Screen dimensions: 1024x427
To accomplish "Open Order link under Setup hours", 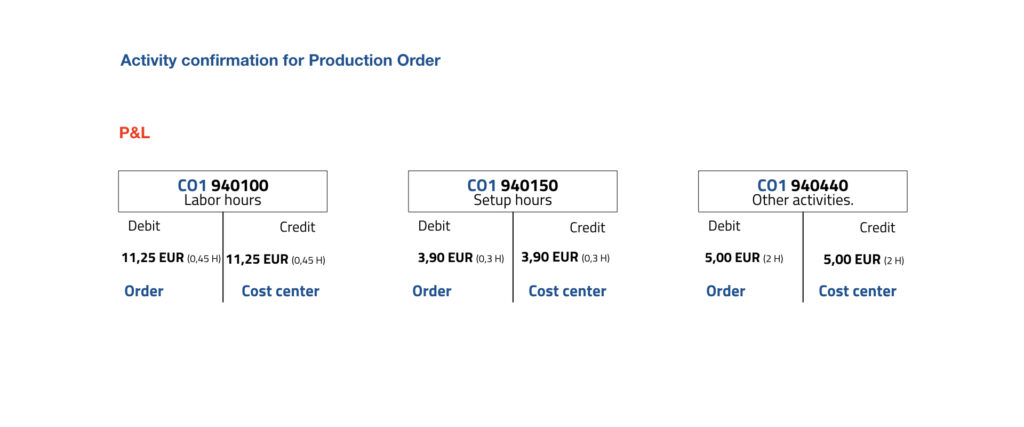I will 432,291.
